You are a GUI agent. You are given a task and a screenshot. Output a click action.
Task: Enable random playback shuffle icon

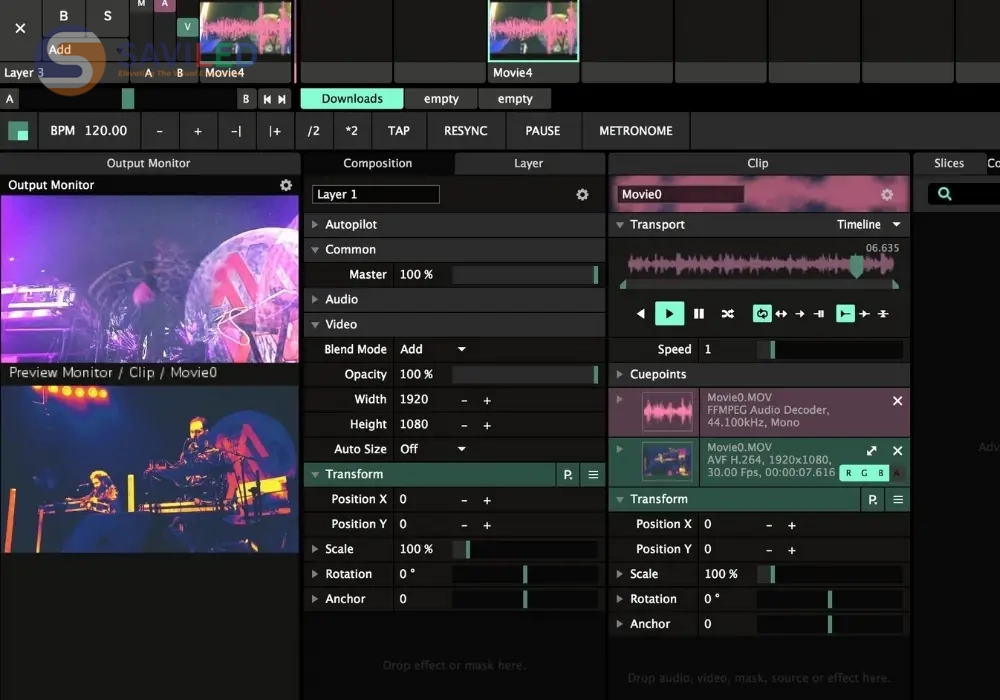click(728, 314)
